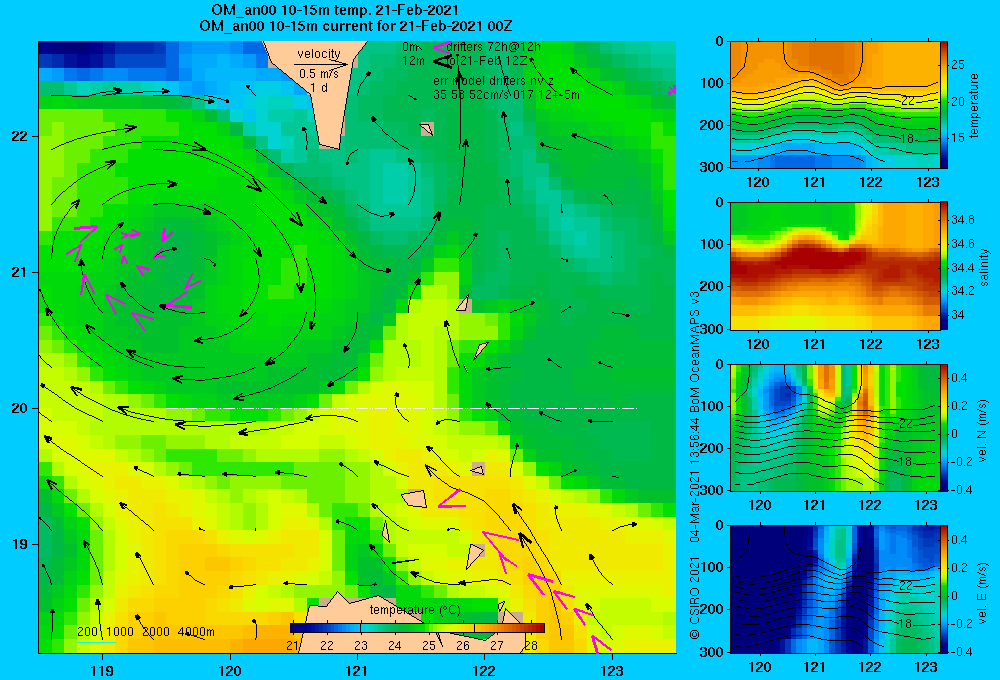
Task: Click the title line "OM_an00 10-15m temp. 21-Feb-2021"
Action: [335, 10]
